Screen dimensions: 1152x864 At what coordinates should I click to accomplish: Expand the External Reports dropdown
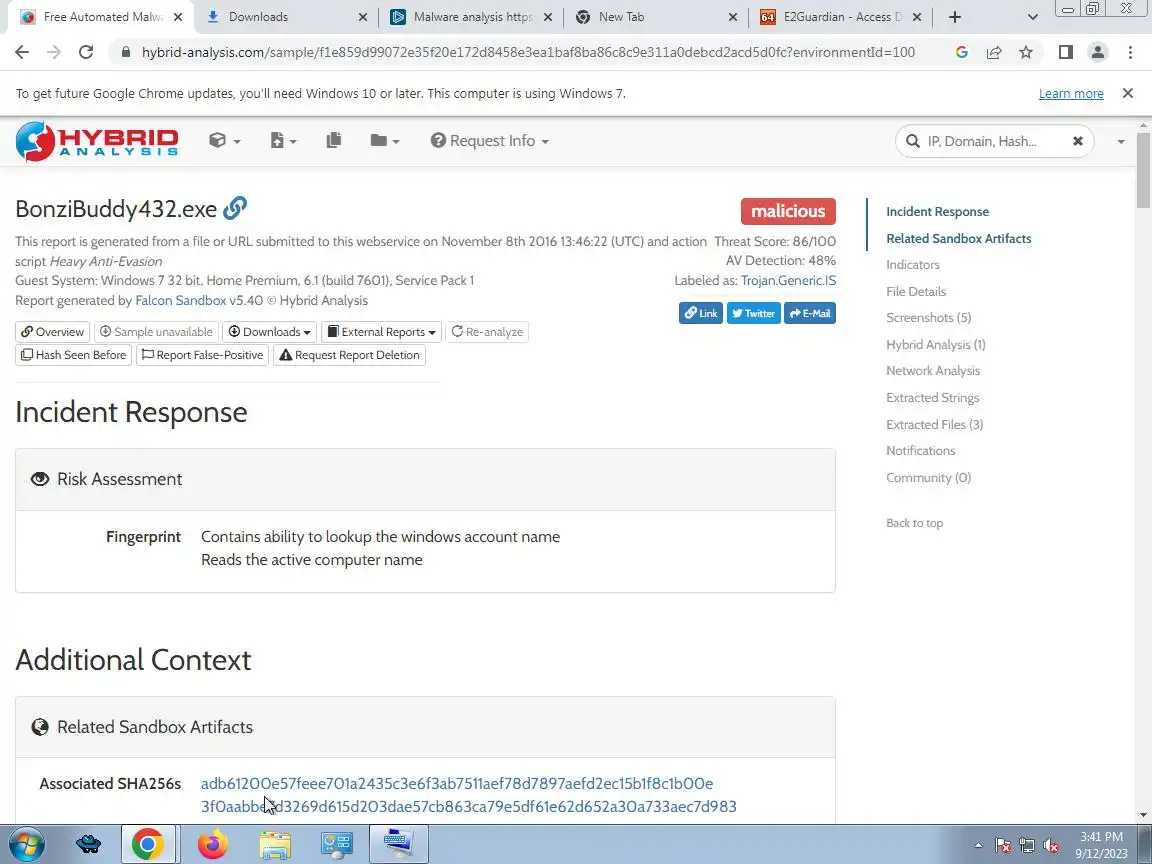coord(381,332)
